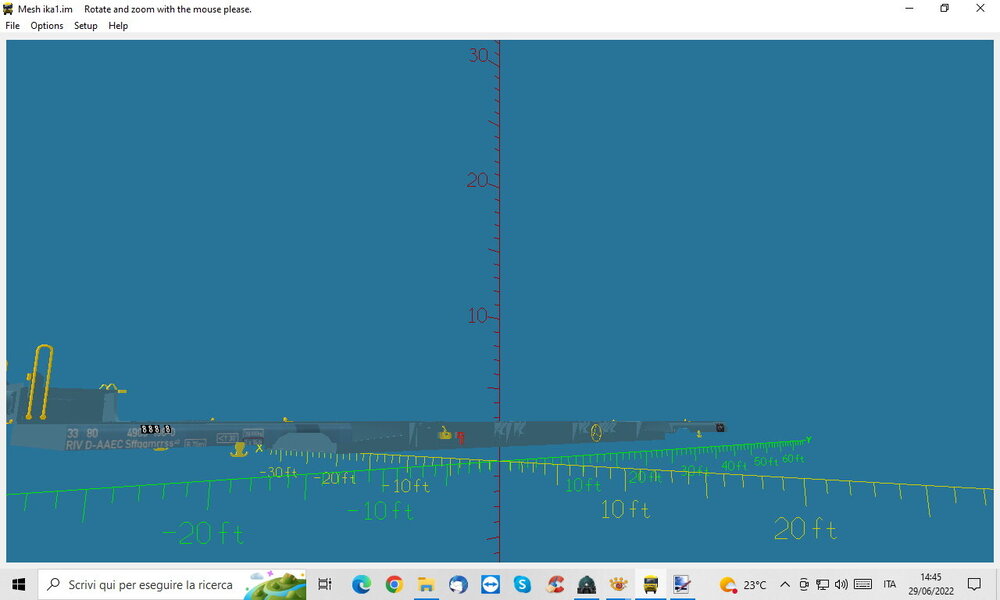Screen dimensions: 1000x600
Task: Click the taskbar search box
Action: [172, 584]
